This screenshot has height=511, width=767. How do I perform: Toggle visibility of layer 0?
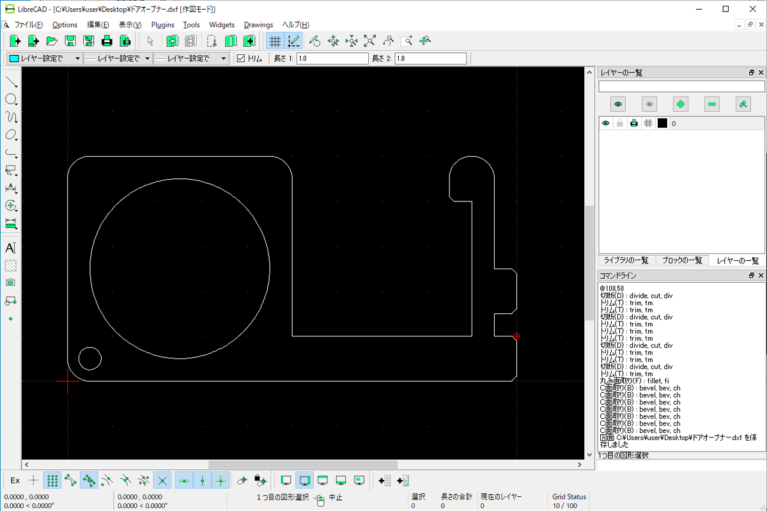(x=605, y=123)
